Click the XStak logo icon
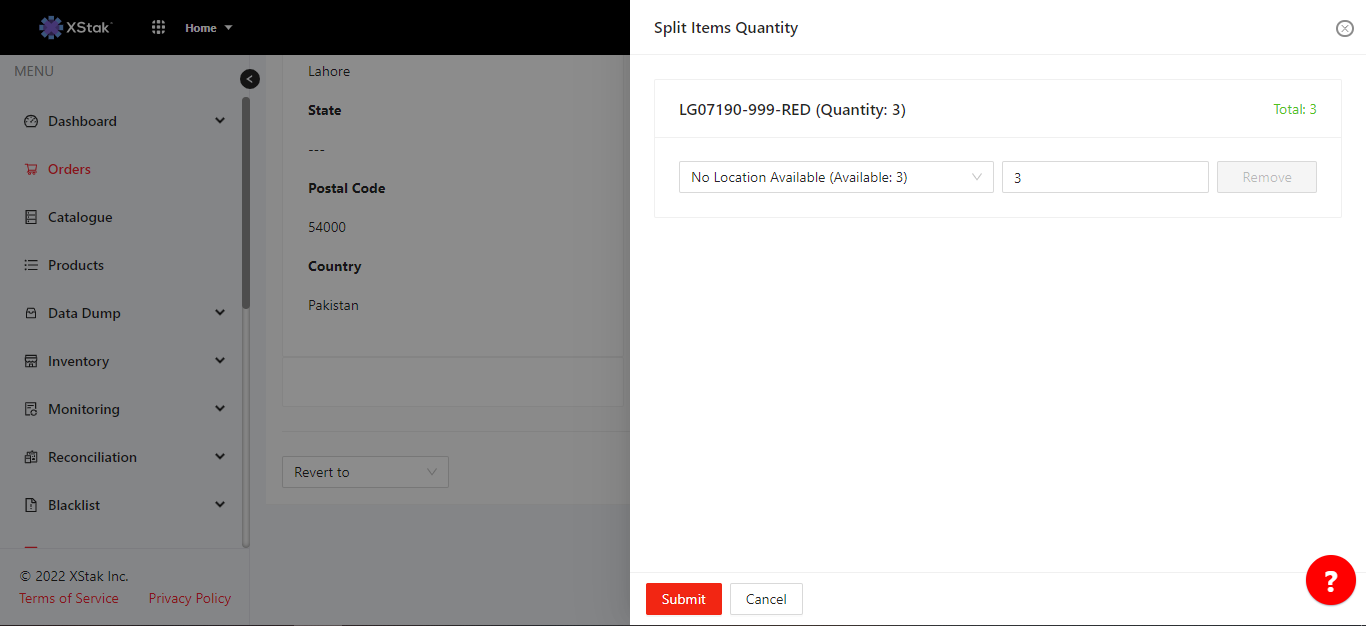 point(51,27)
